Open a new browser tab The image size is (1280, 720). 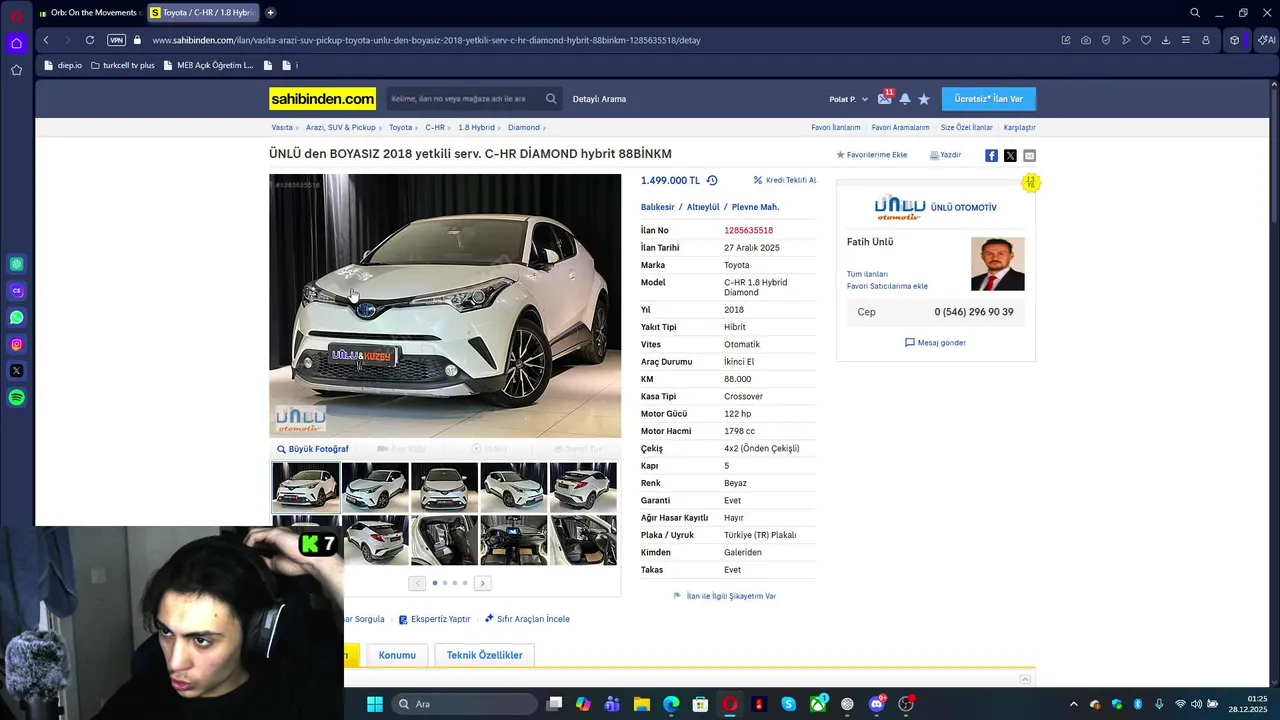[270, 13]
